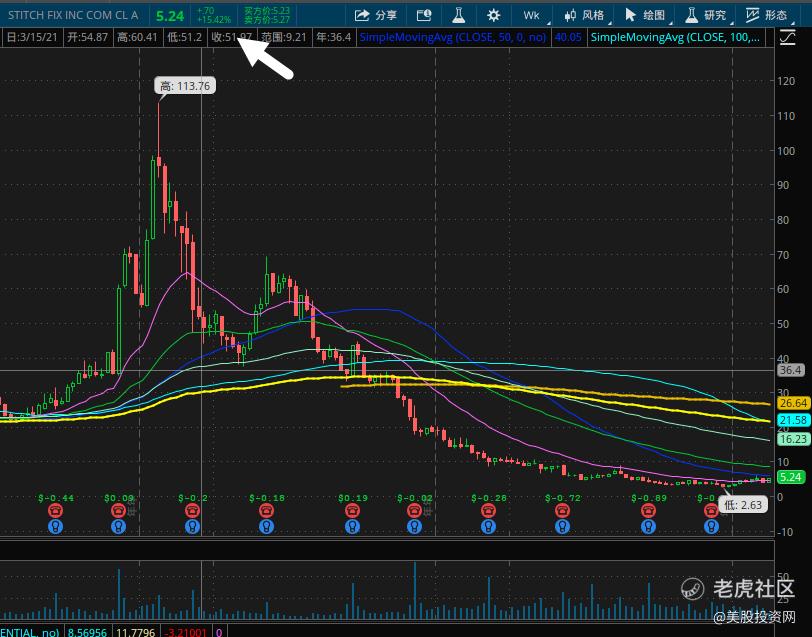Click the $0.19 earnings value
812x637 pixels.
[353, 498]
